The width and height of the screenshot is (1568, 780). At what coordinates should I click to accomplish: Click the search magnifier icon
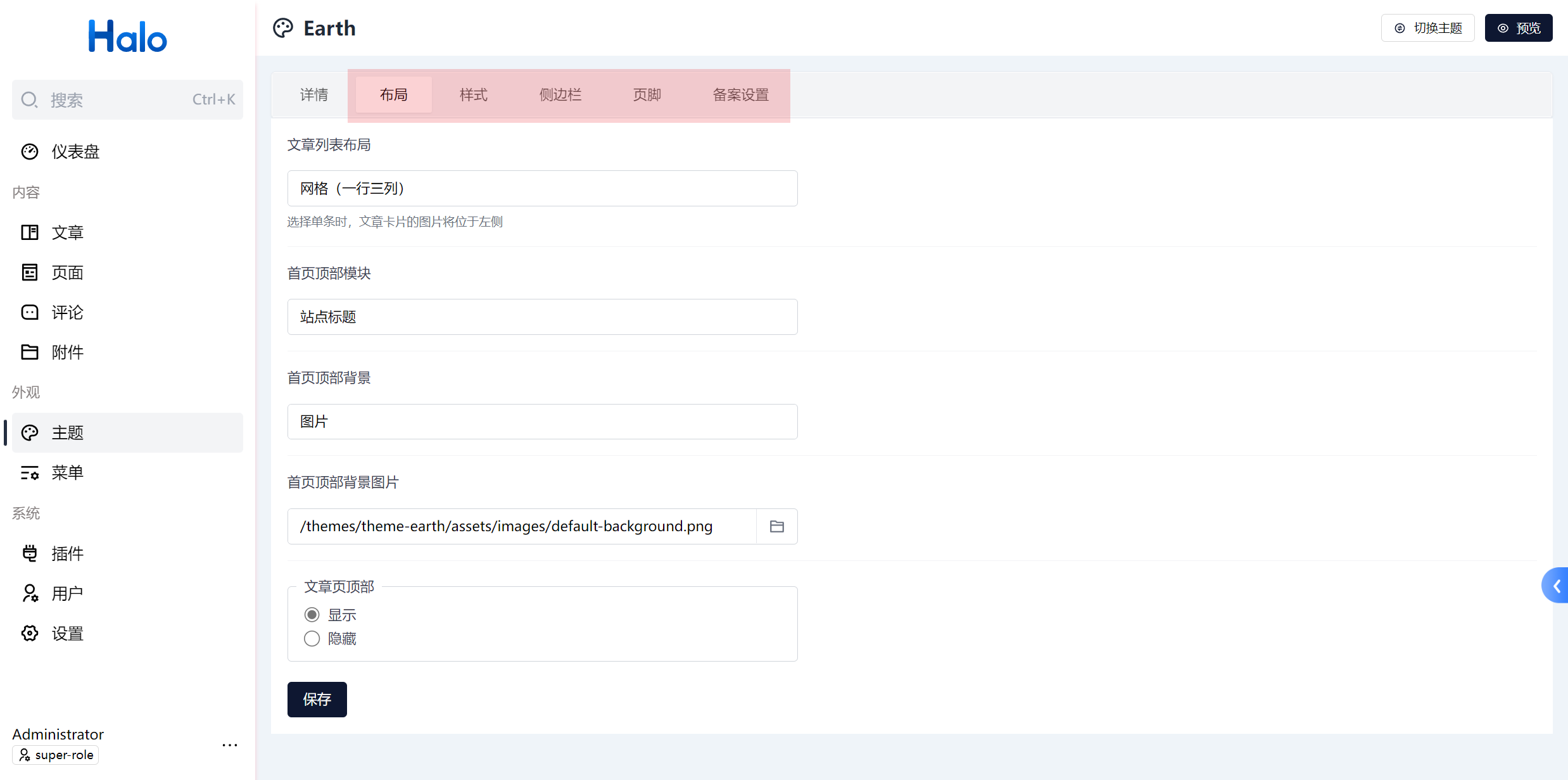pos(29,100)
